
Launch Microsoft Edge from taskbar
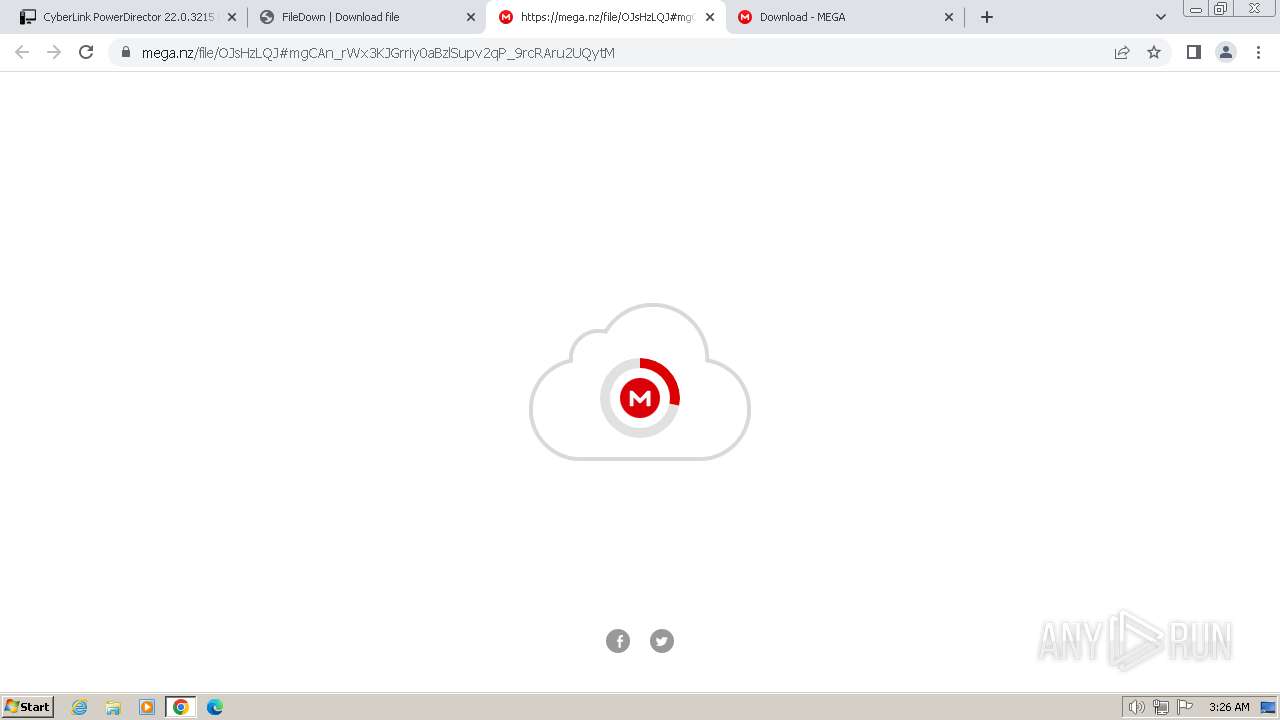(215, 707)
